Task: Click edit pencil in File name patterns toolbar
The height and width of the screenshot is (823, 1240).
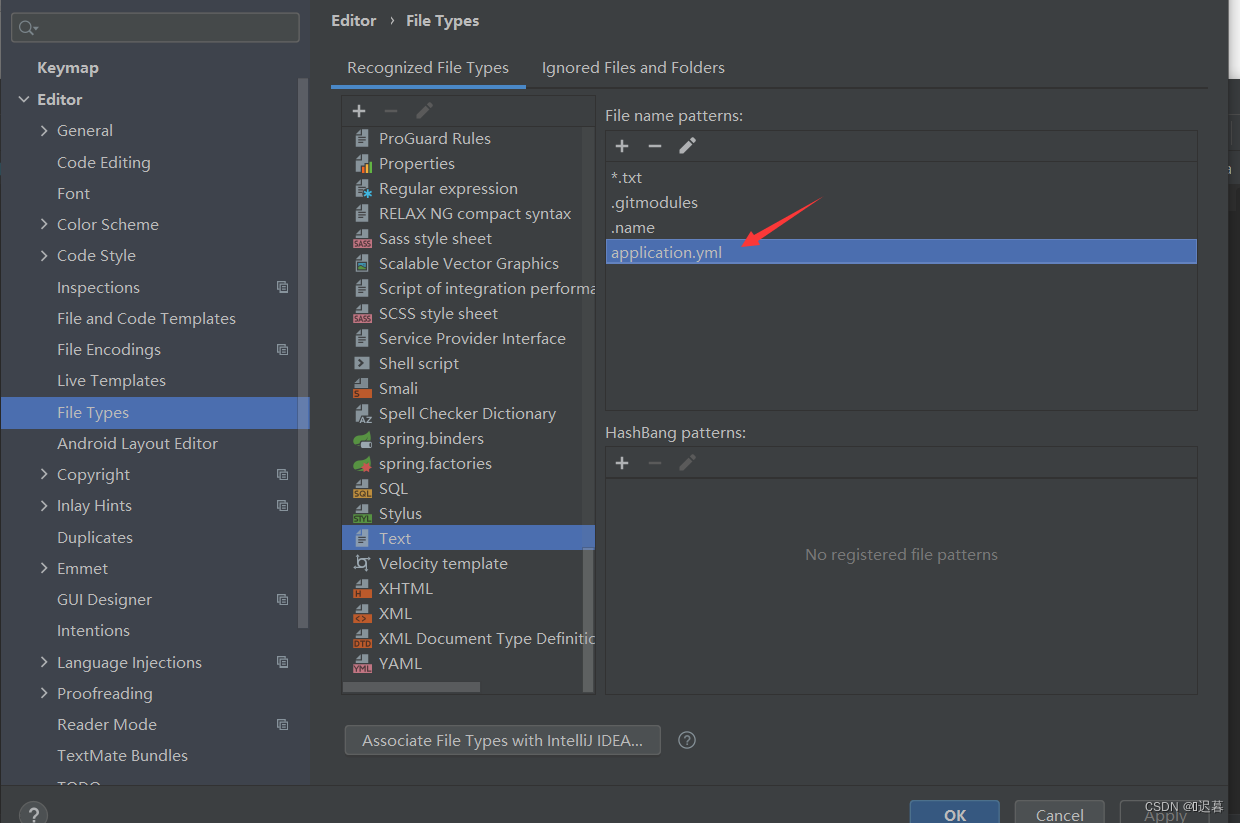Action: tap(687, 146)
